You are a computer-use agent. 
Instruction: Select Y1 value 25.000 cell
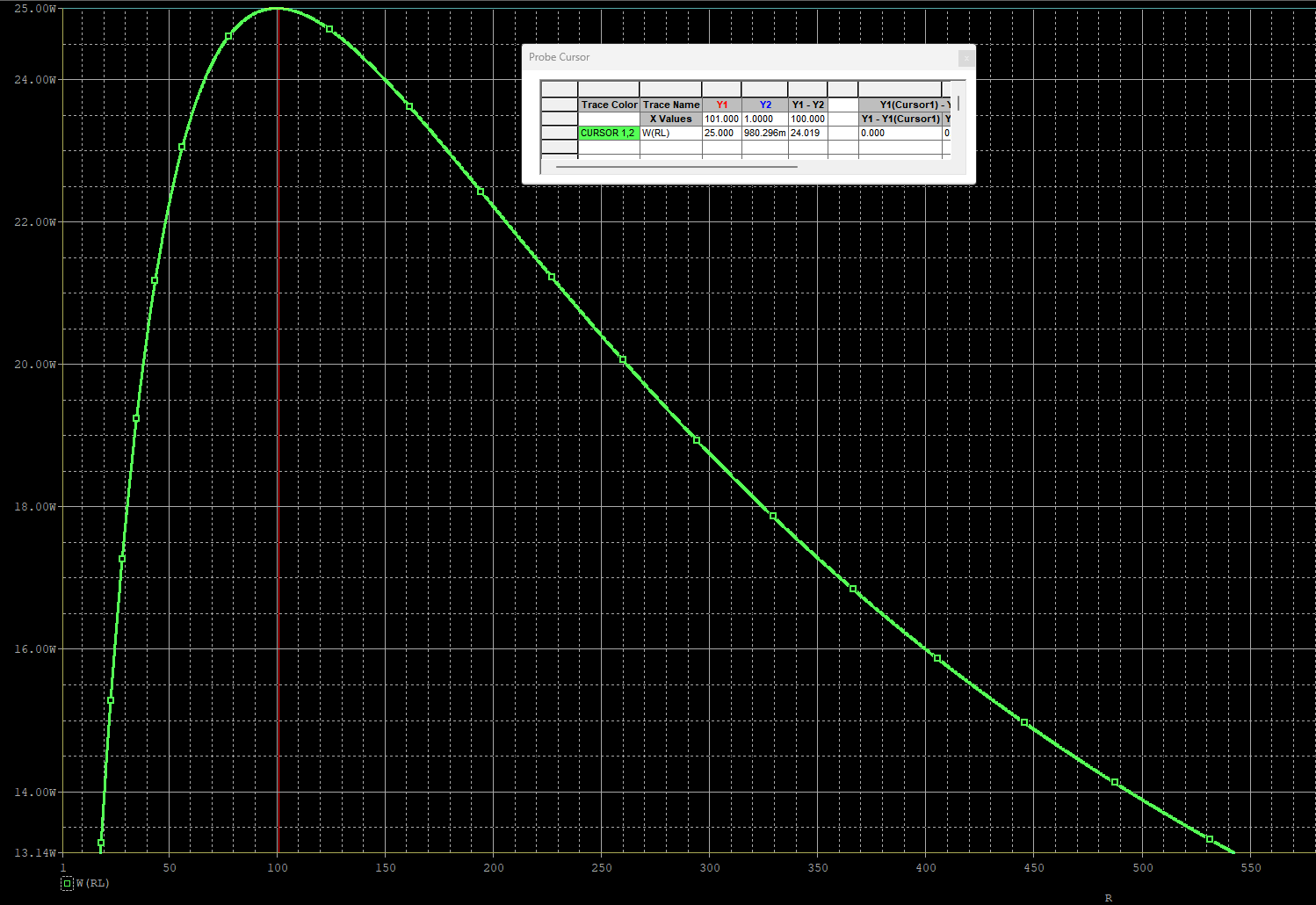(x=721, y=133)
